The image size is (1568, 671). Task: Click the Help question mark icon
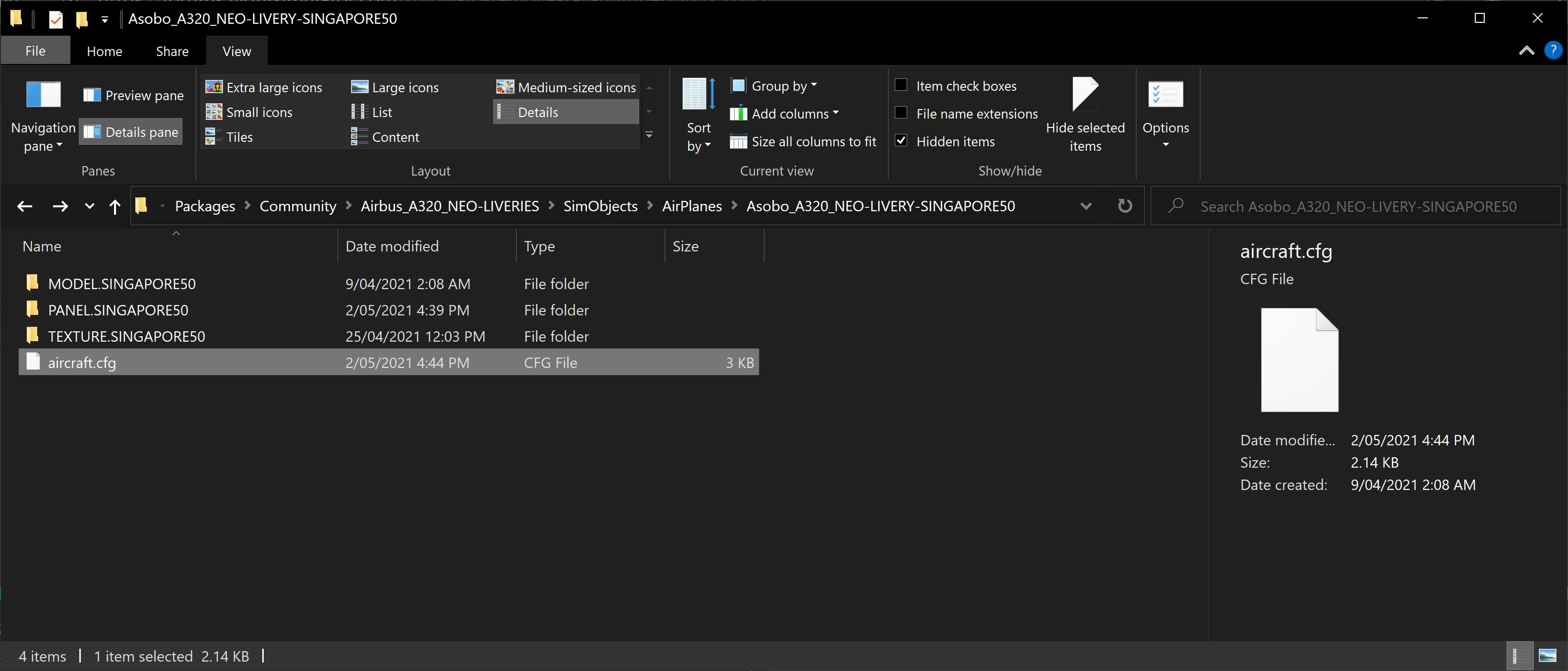click(1553, 51)
